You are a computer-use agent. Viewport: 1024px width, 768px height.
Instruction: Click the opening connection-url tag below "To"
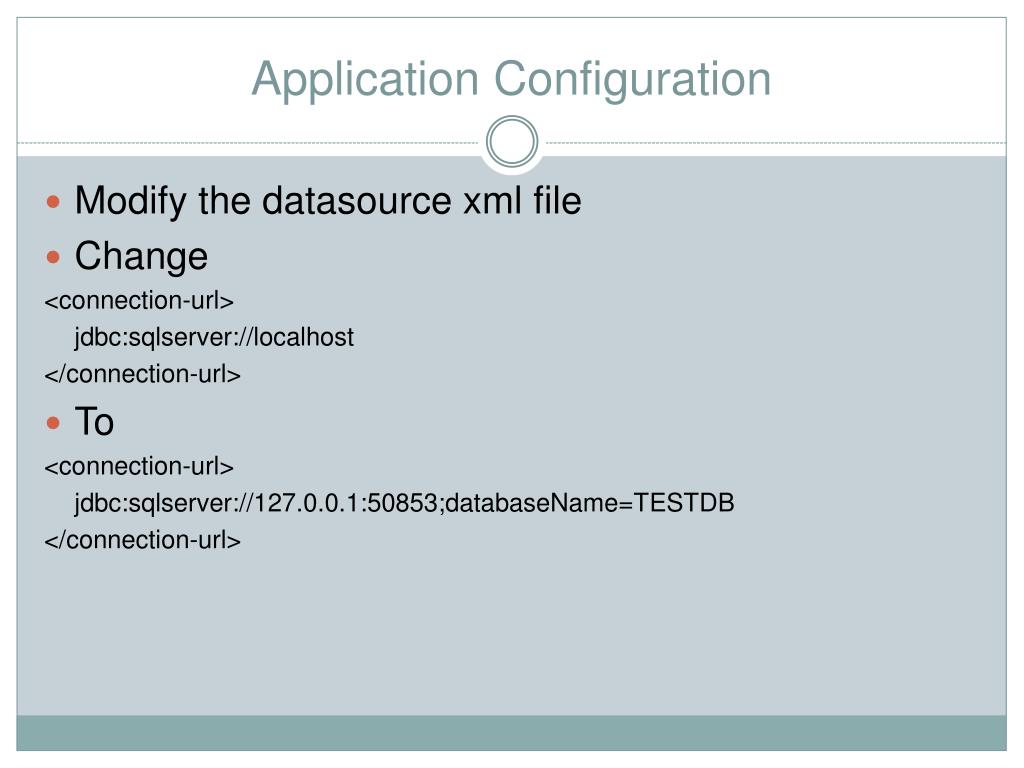click(x=139, y=466)
